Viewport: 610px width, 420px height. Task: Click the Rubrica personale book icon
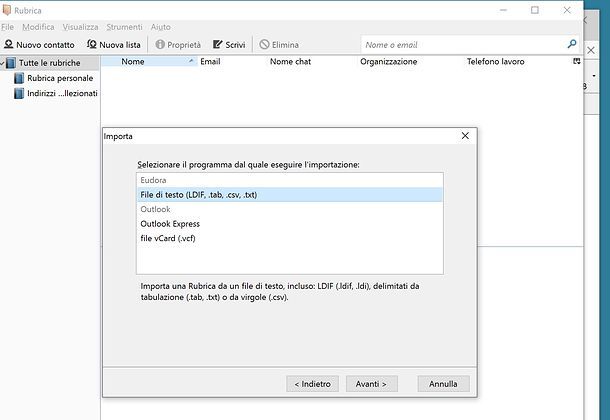tap(19, 78)
